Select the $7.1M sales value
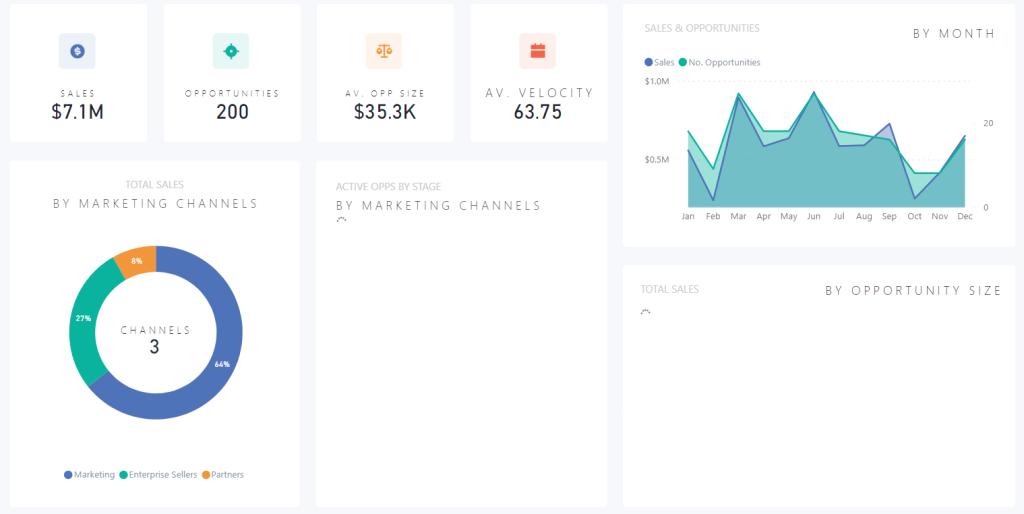 pyautogui.click(x=77, y=112)
